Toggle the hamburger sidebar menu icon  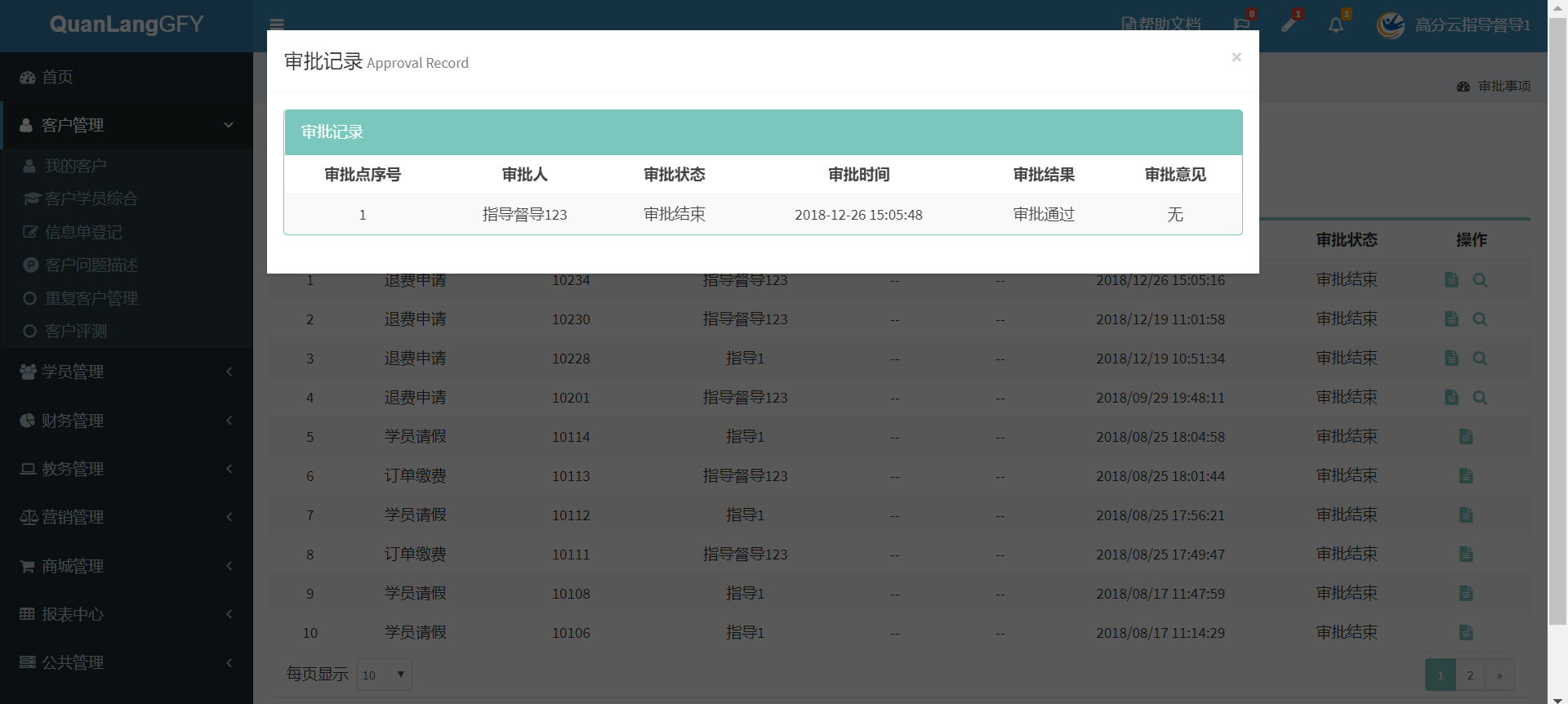[x=277, y=24]
